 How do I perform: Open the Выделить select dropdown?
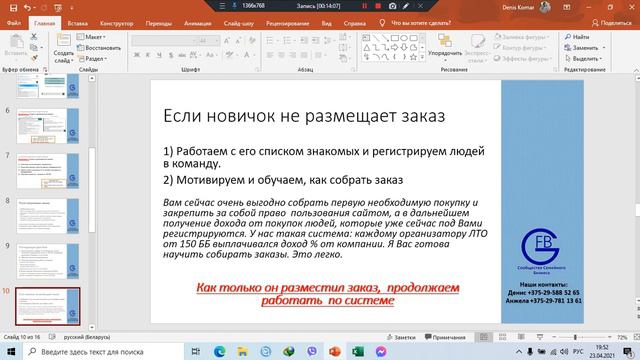584,58
